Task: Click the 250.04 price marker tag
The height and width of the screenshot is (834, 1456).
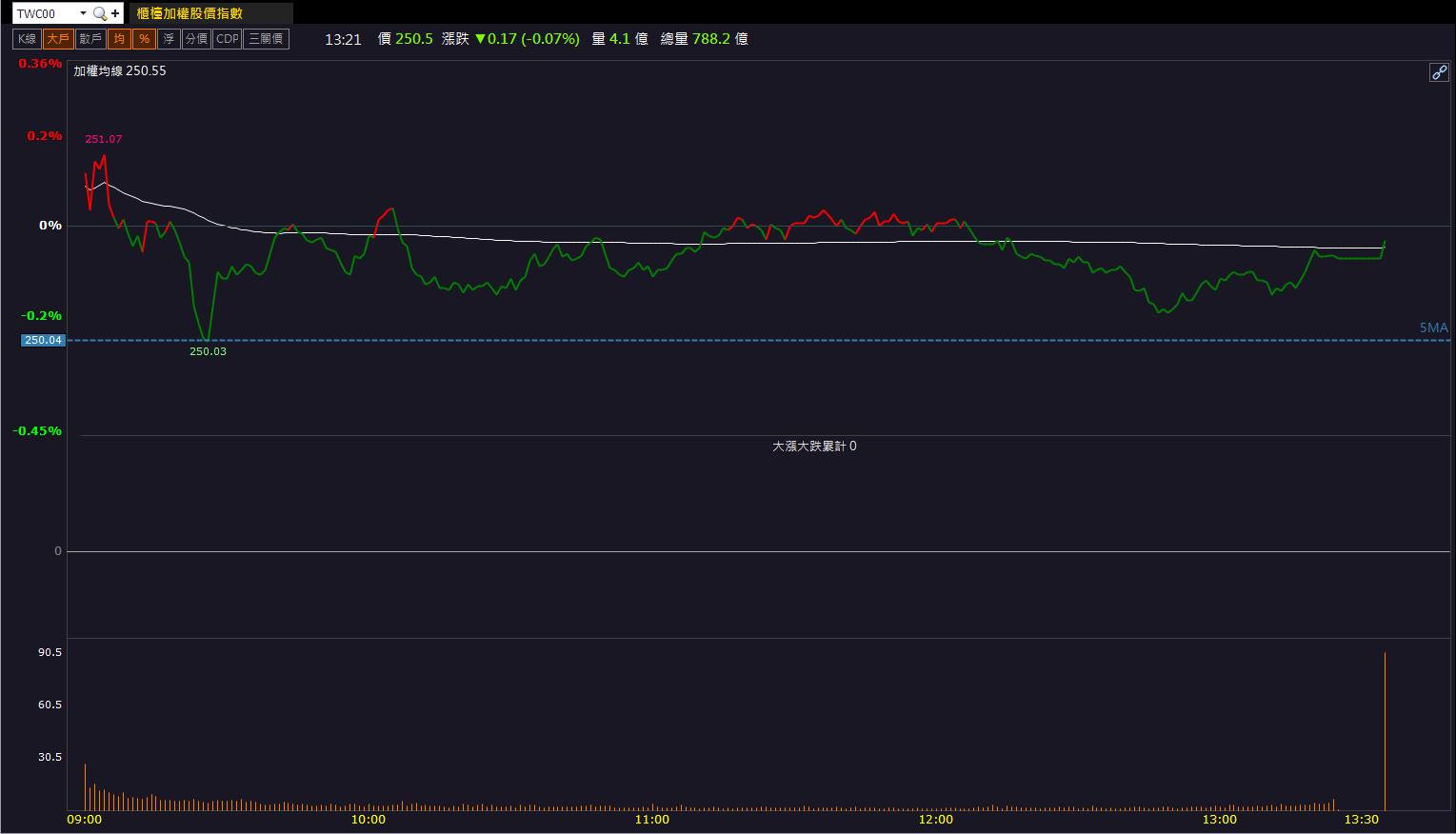Action: click(44, 340)
